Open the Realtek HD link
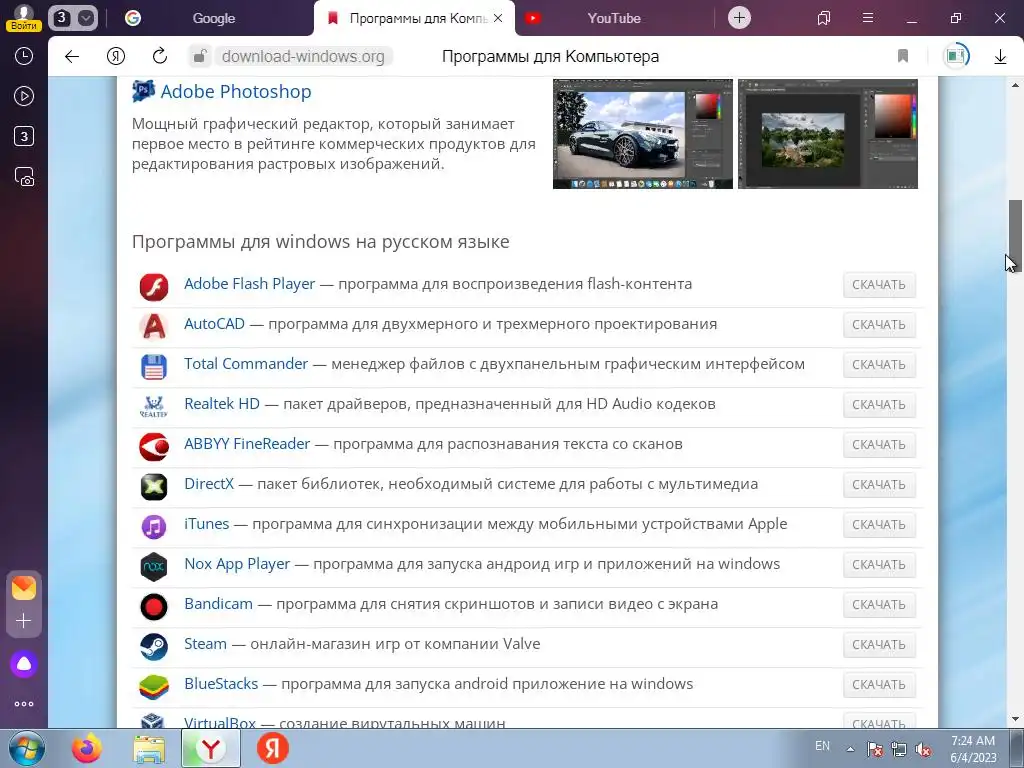The image size is (1024, 768). pyautogui.click(x=221, y=404)
